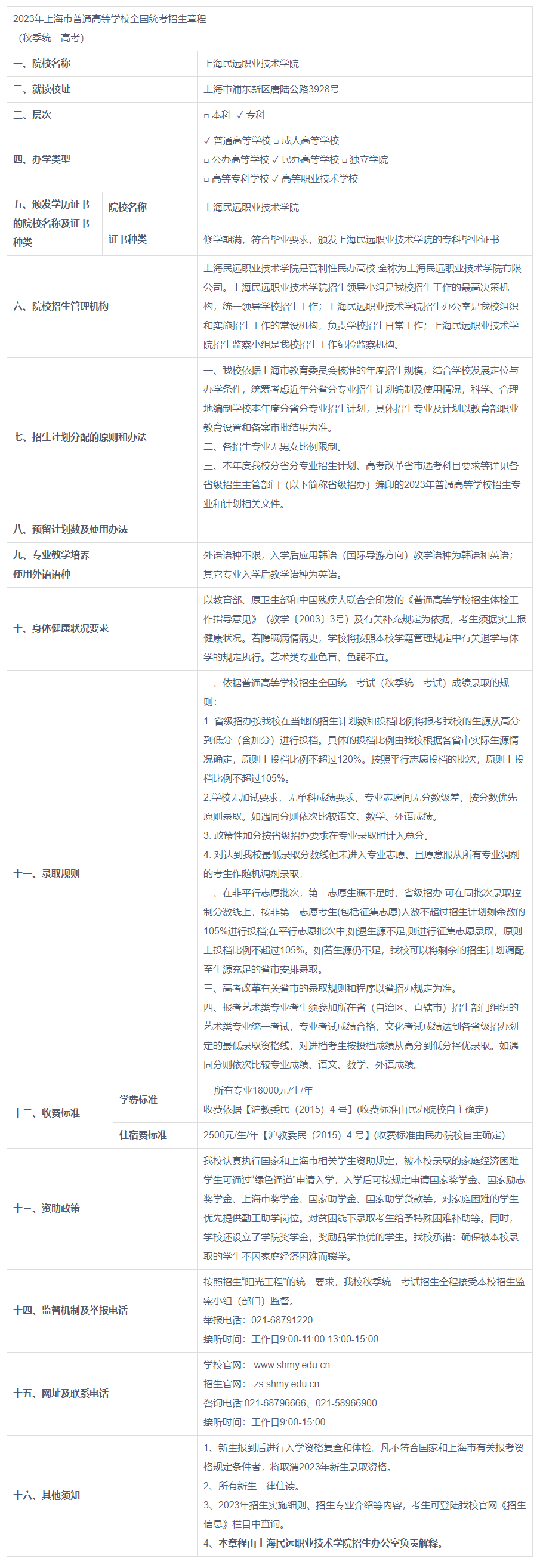This screenshot has width=543, height=1568.
Task: Click the admissions website zs.shmy.edu.cn
Action: click(x=286, y=1384)
